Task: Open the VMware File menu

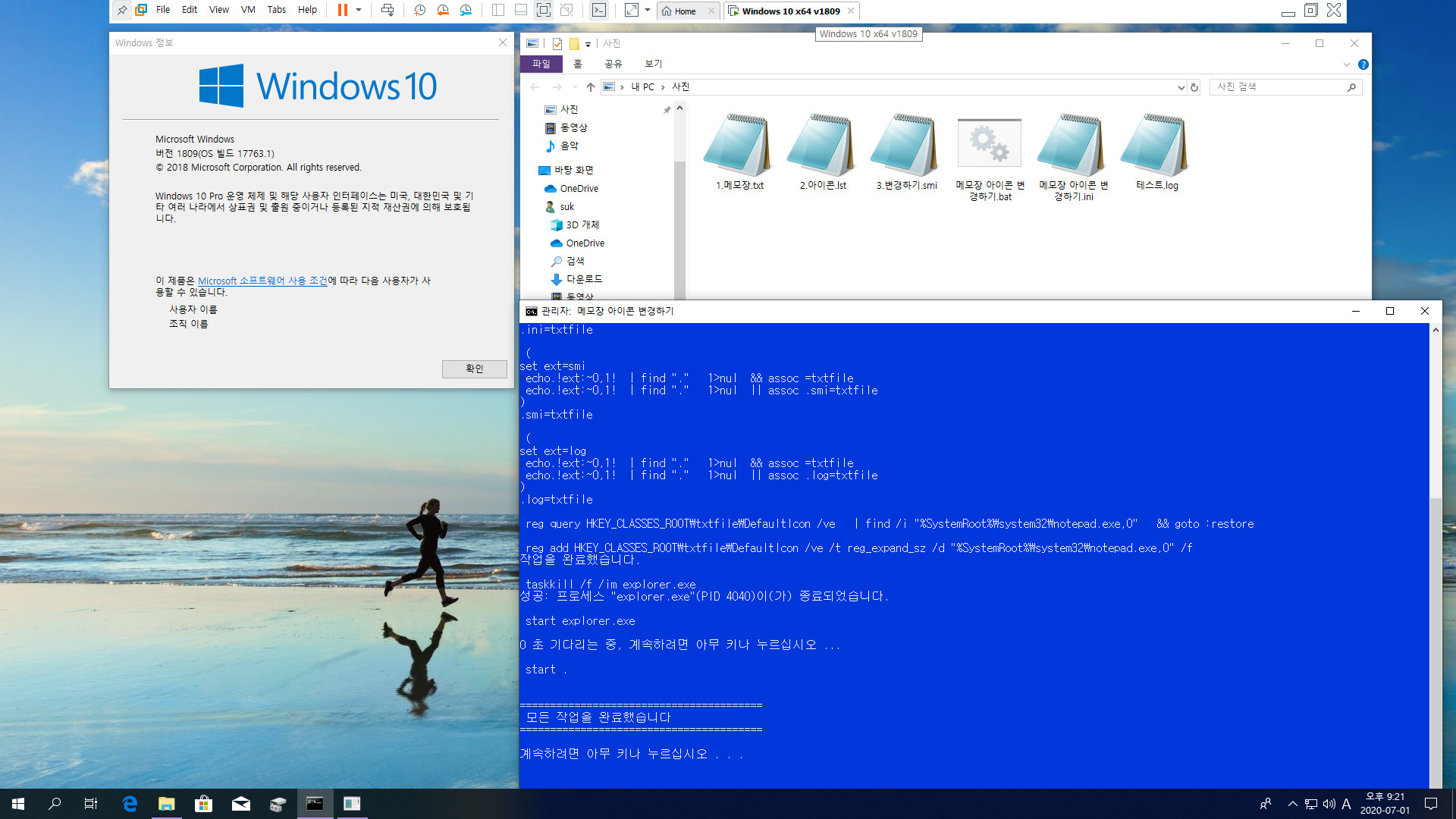Action: point(163,10)
